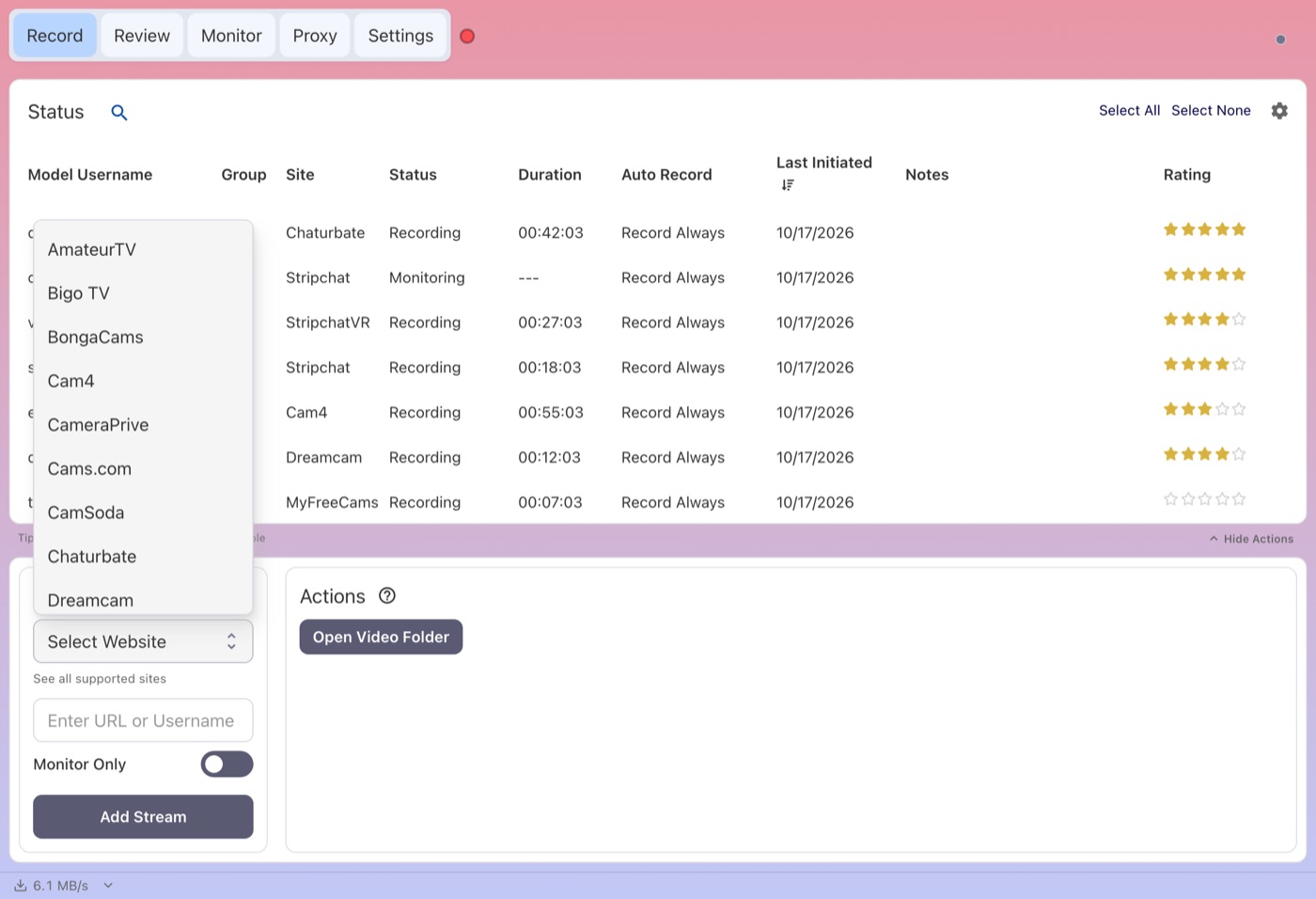Click the Add Stream button
Image resolution: width=1316 pixels, height=899 pixels.
143,817
